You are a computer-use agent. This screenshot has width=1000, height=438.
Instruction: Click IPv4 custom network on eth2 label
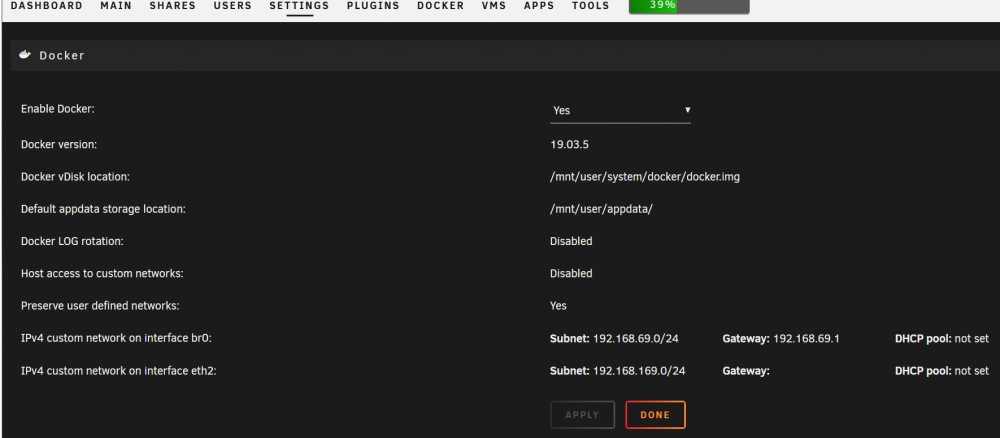119,370
